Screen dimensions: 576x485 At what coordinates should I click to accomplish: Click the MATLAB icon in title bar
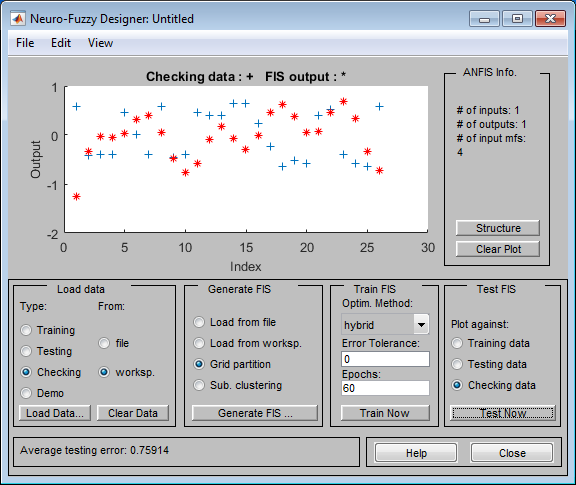(x=17, y=19)
